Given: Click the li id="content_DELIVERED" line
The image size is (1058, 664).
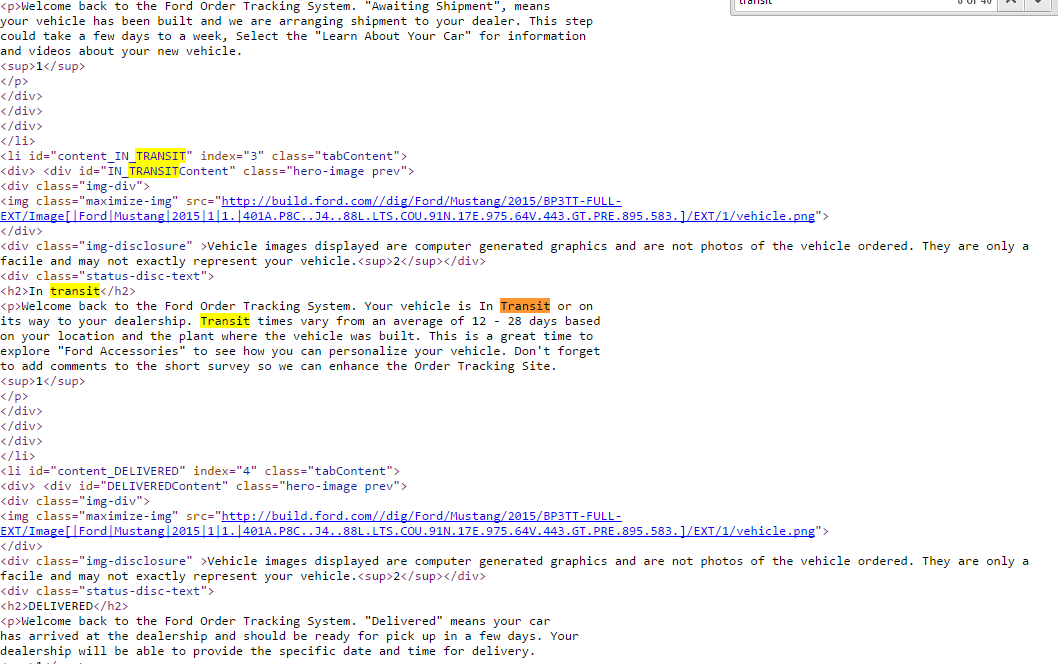Looking at the screenshot, I should pyautogui.click(x=200, y=471).
